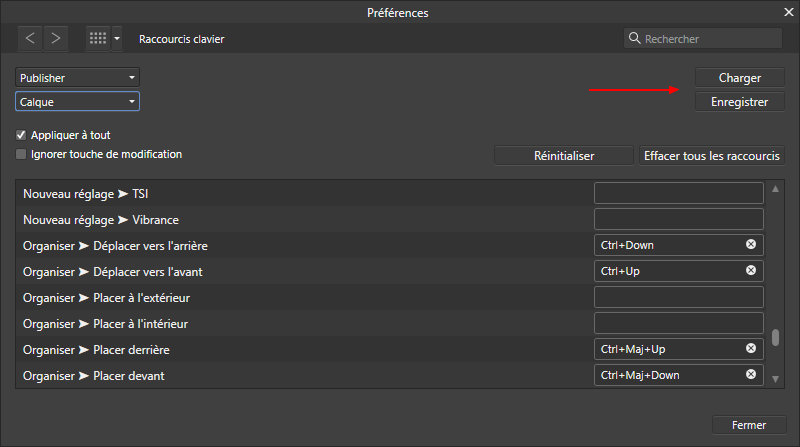Open the Calque category dropdown
The width and height of the screenshot is (800, 447).
pos(78,102)
